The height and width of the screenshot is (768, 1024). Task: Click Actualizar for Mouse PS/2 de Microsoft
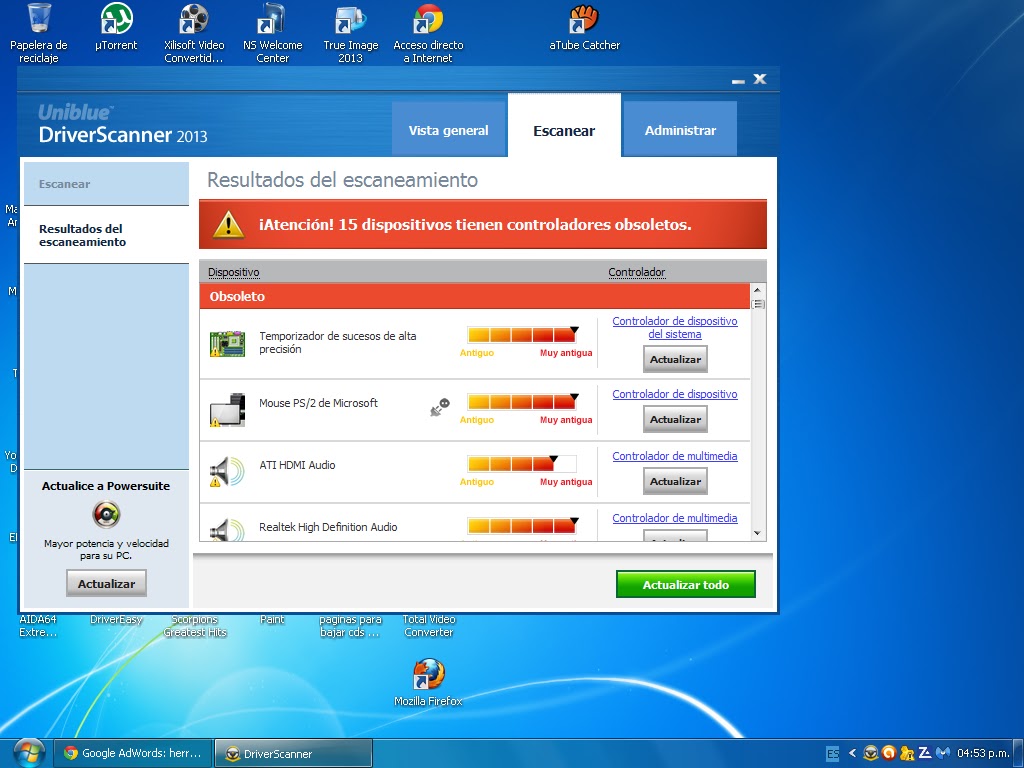pyautogui.click(x=675, y=419)
